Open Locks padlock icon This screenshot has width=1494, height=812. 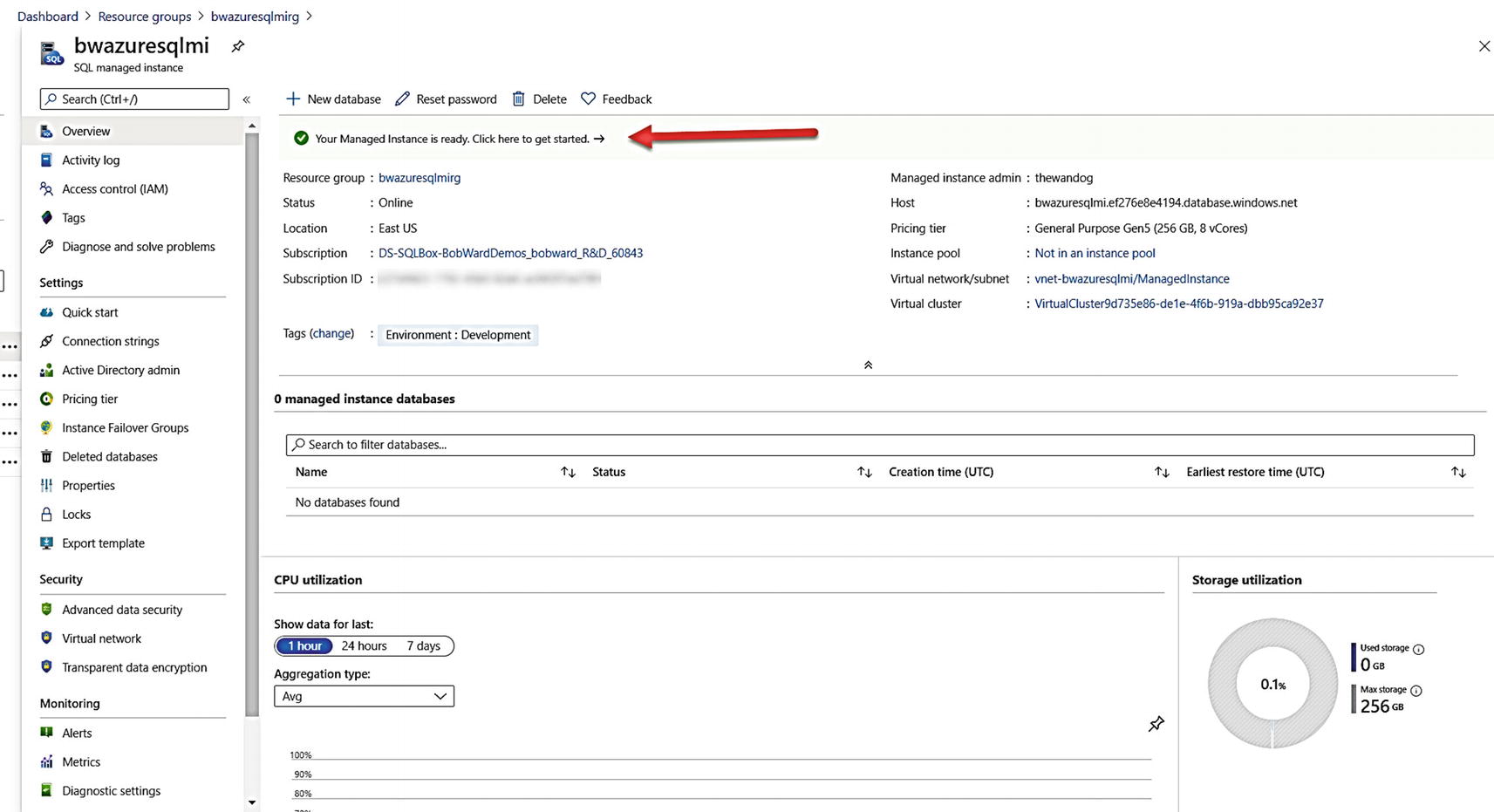point(46,514)
